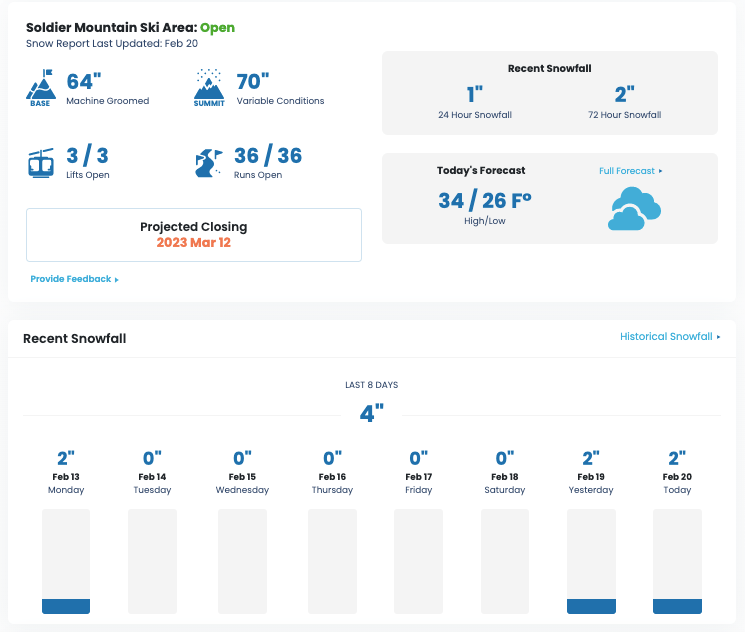Click the 2" 72-hour snowfall amount
Viewport: 745px width, 632px height.
point(624,95)
